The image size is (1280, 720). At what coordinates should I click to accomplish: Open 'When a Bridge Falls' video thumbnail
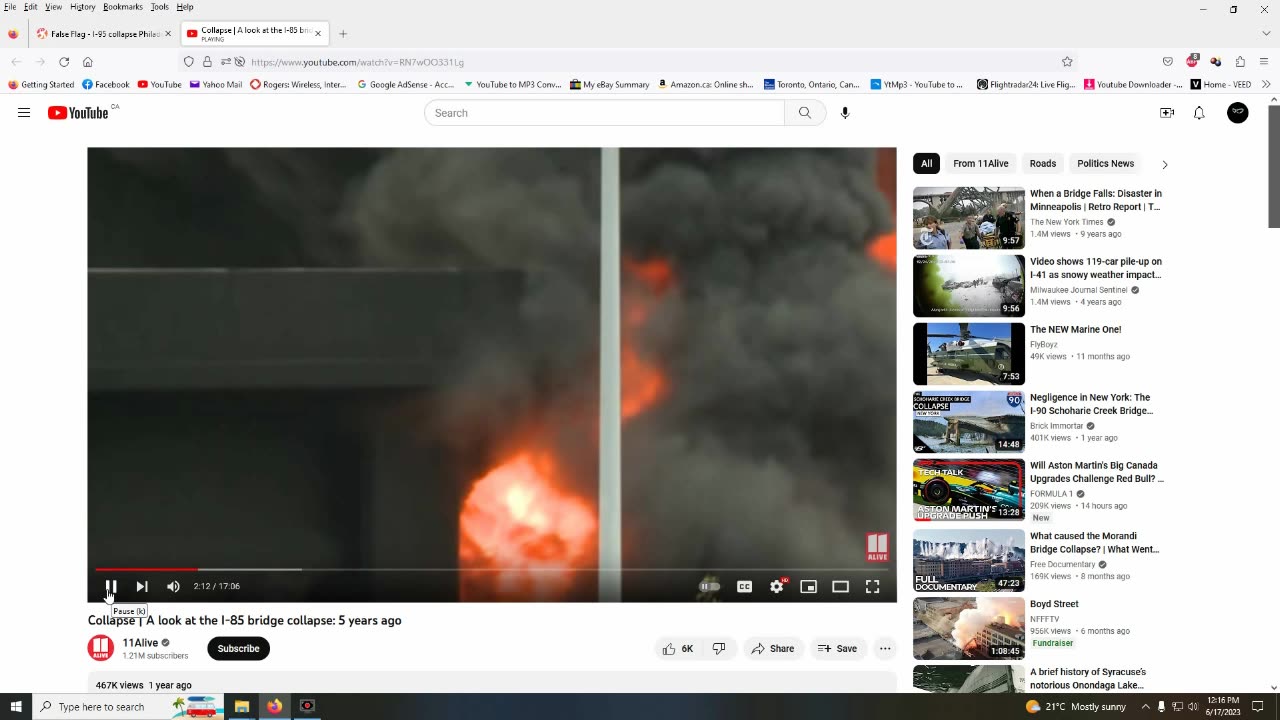[x=969, y=218]
